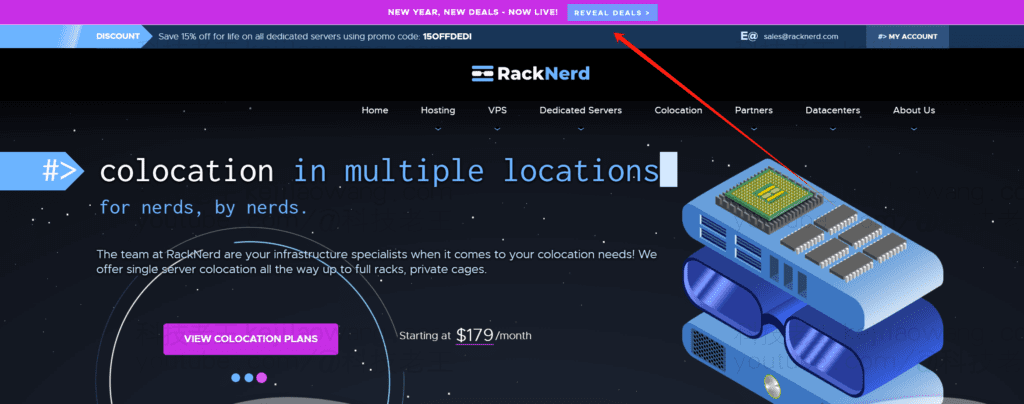Email sales@racknerd.com

[x=801, y=37]
